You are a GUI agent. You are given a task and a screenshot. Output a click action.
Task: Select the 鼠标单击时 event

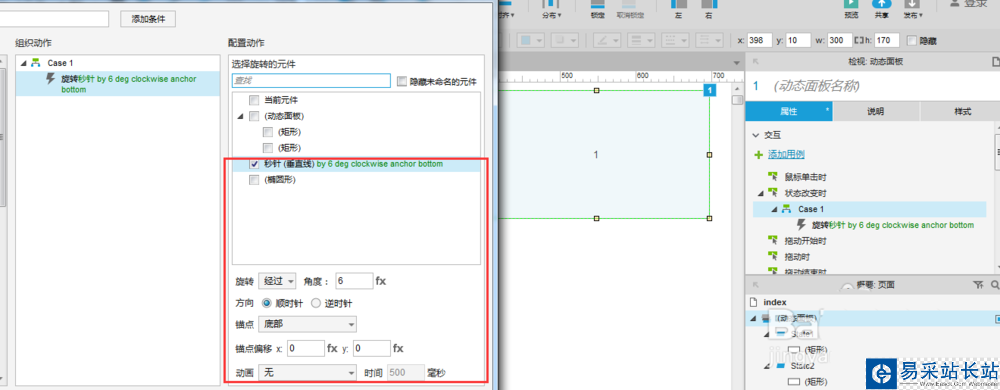coord(805,177)
